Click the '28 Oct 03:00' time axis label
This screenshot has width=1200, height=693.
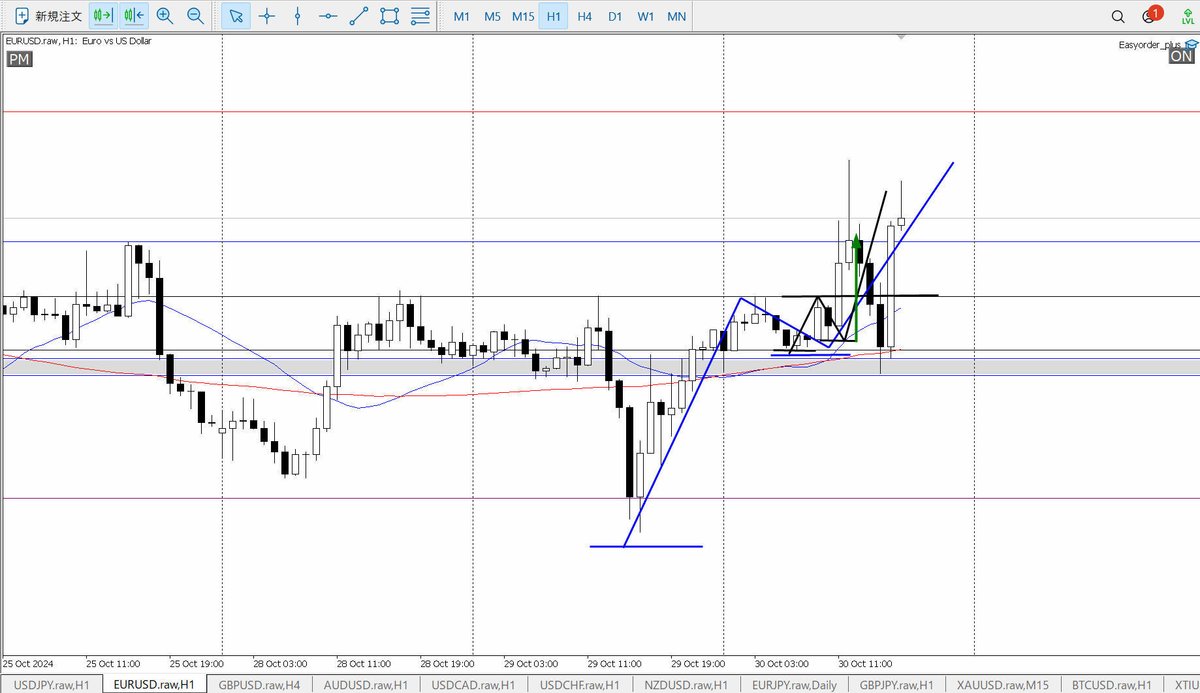(x=281, y=663)
